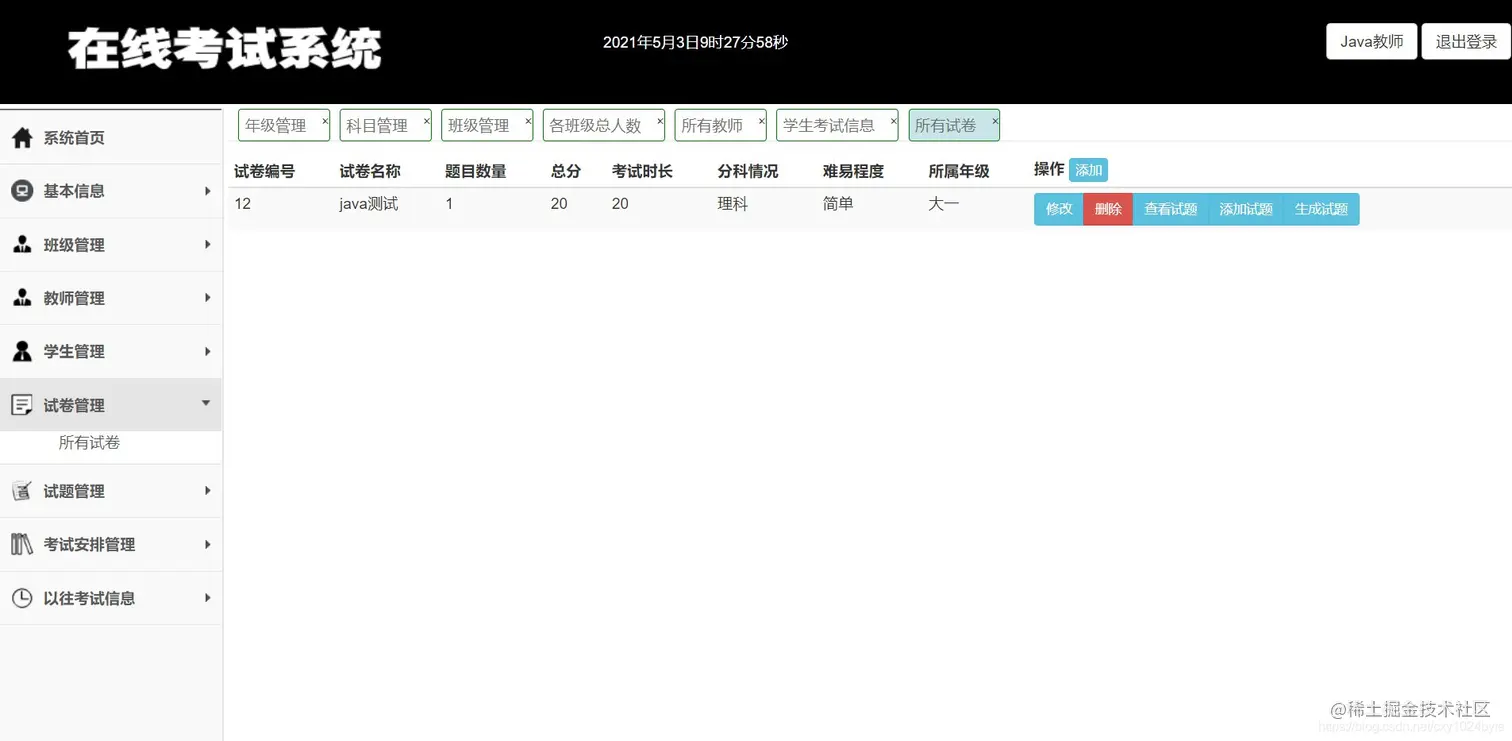The width and height of the screenshot is (1512, 741).
Task: Open the 所有试卷 submenu item
Action: click(x=89, y=443)
